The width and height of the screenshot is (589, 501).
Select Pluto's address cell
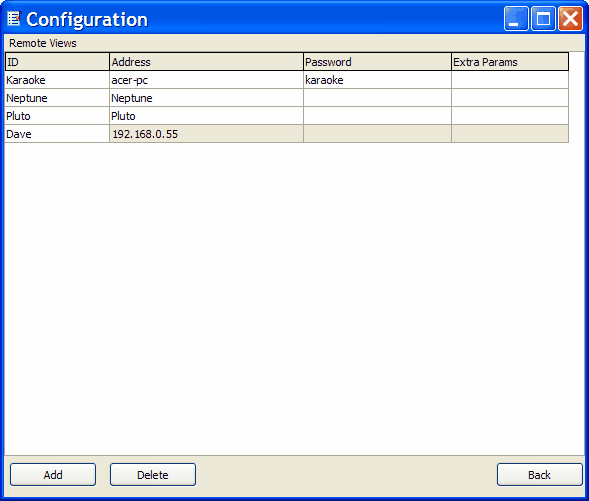pos(206,116)
